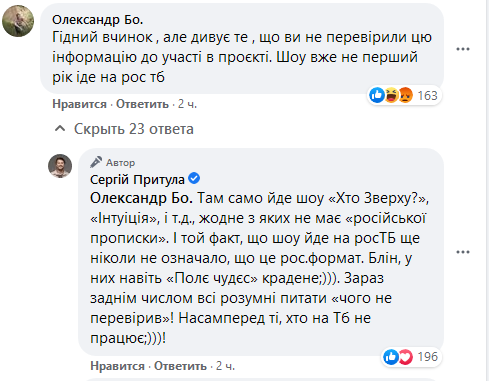
Task: Click thumbs-up icon on 196 reactions
Action: (391, 357)
